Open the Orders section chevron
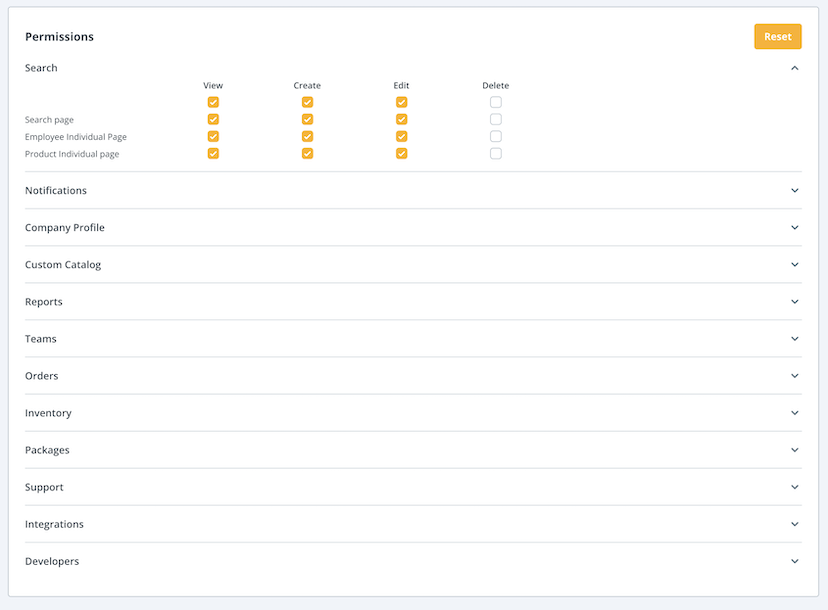828x610 pixels. pyautogui.click(x=795, y=376)
